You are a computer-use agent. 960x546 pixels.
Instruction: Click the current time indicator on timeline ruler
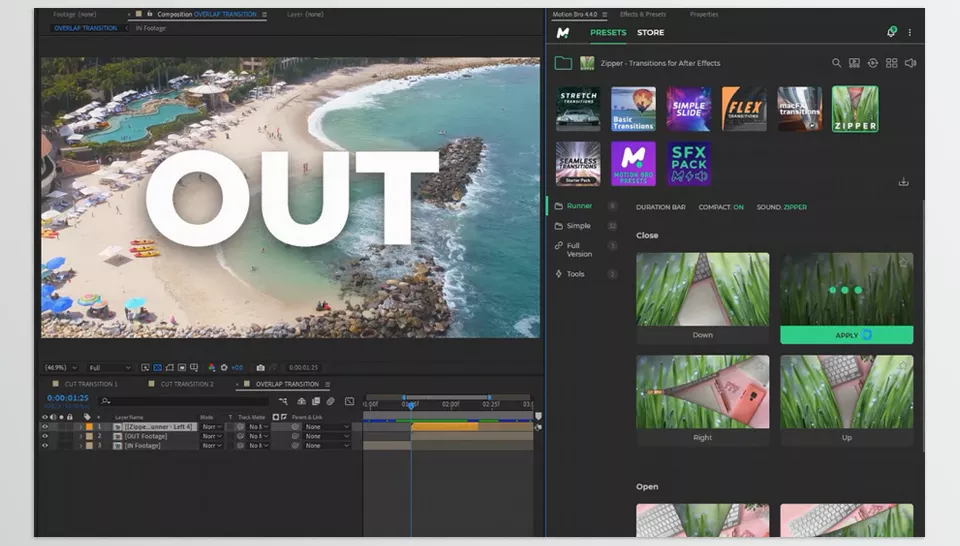[x=411, y=405]
